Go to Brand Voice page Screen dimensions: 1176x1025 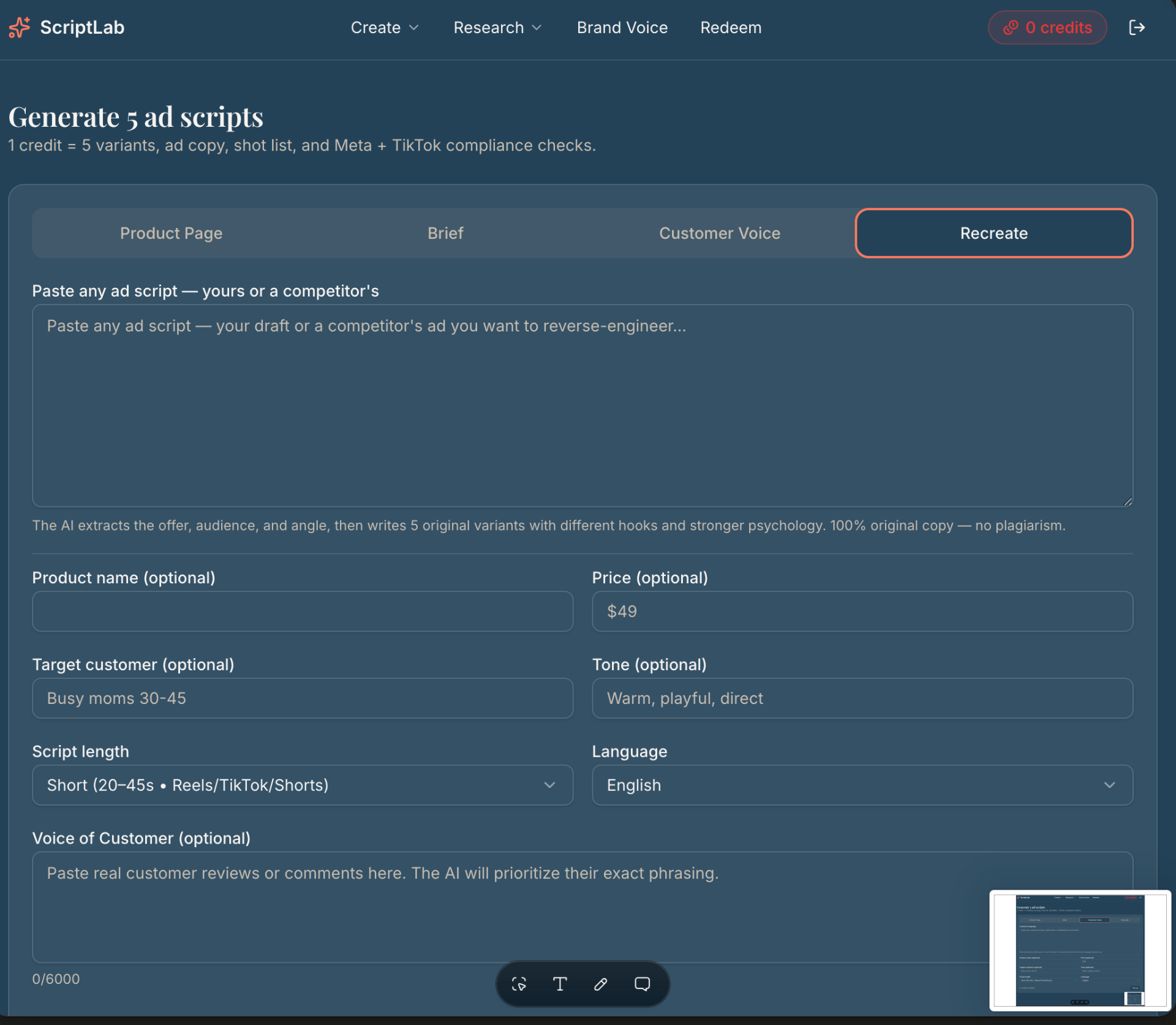pos(622,28)
